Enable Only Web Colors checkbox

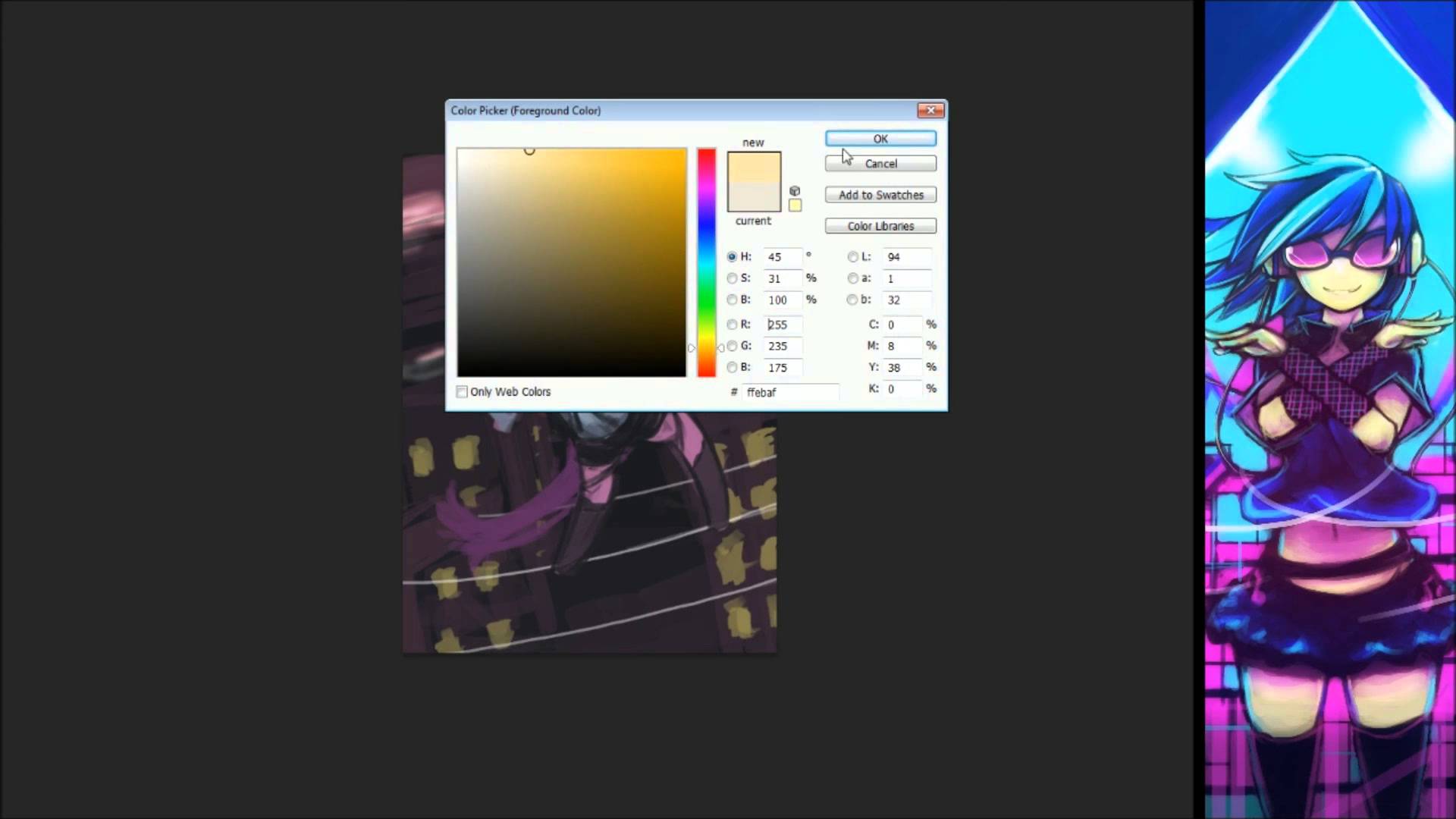[x=462, y=392]
